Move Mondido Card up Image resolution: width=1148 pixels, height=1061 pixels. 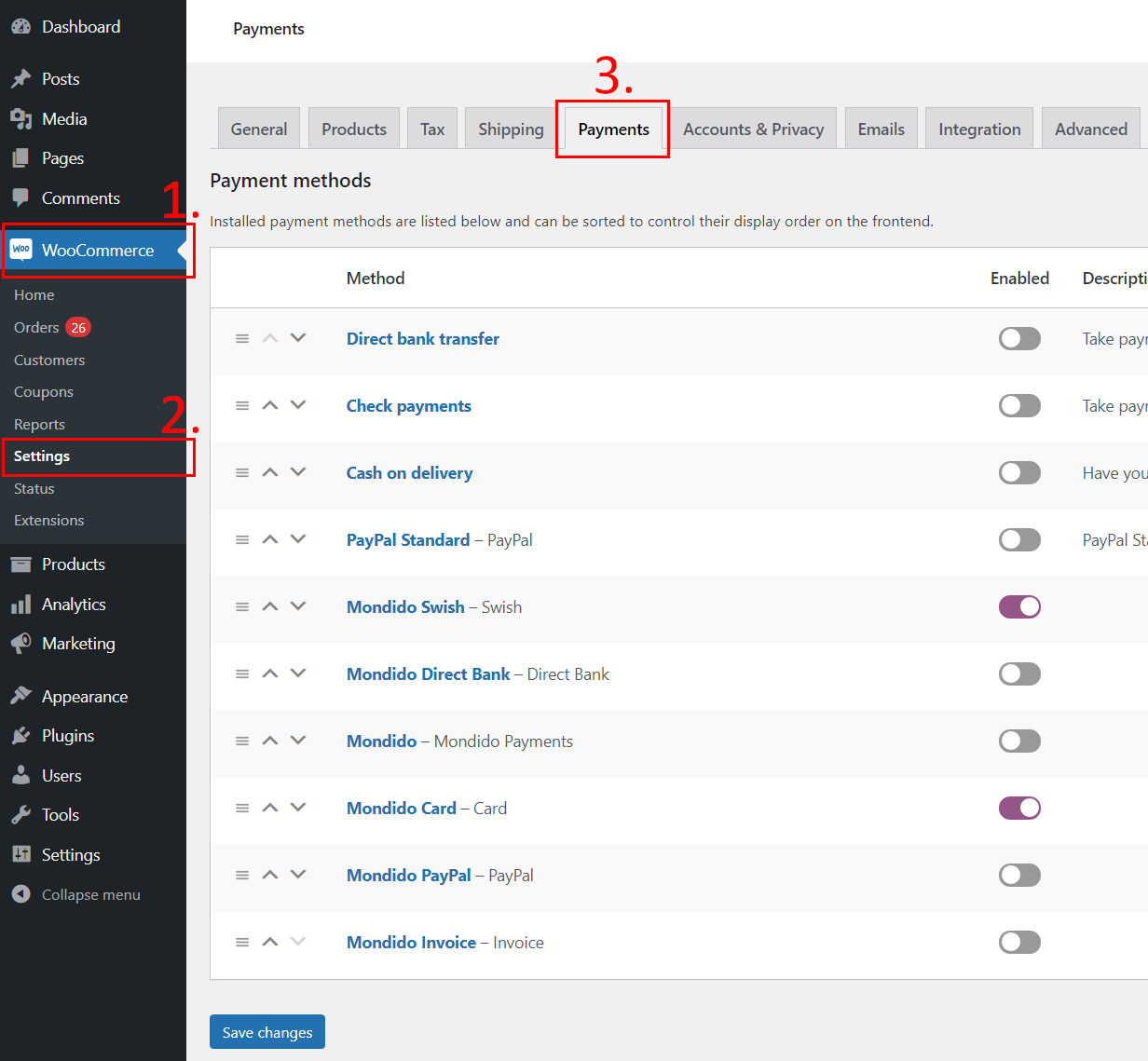270,808
